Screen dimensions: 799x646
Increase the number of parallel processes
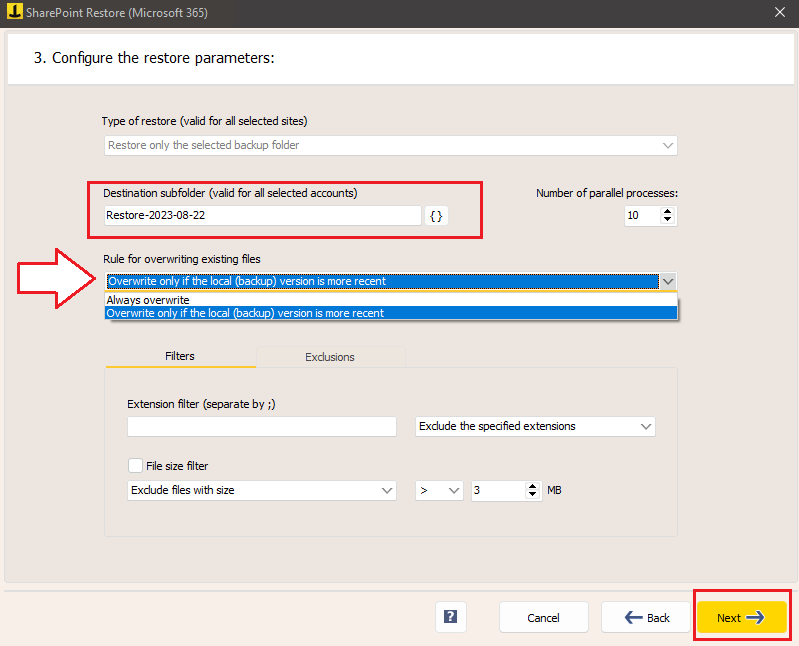tap(668, 211)
